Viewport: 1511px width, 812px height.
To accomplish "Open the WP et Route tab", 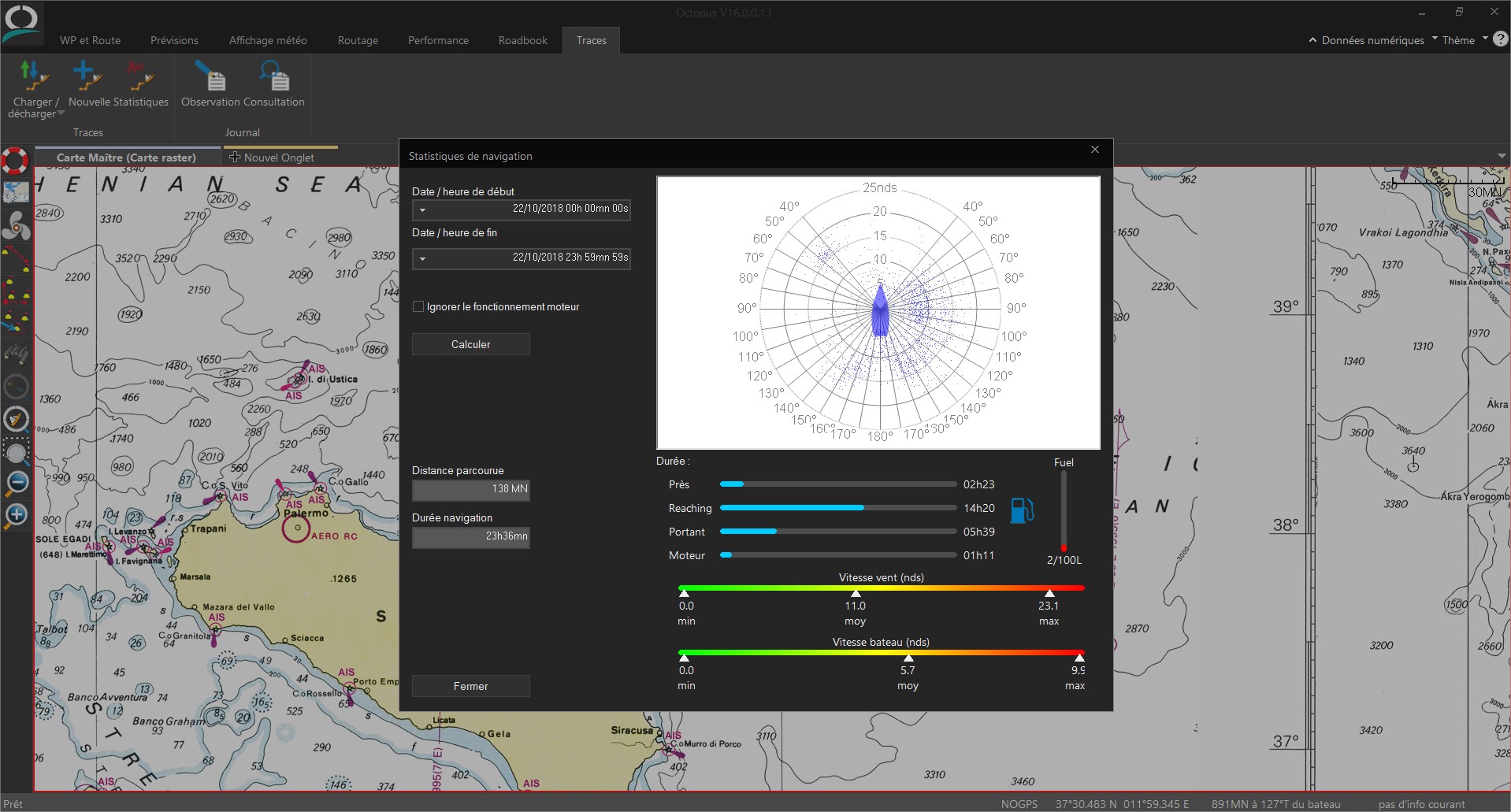I will (x=91, y=40).
